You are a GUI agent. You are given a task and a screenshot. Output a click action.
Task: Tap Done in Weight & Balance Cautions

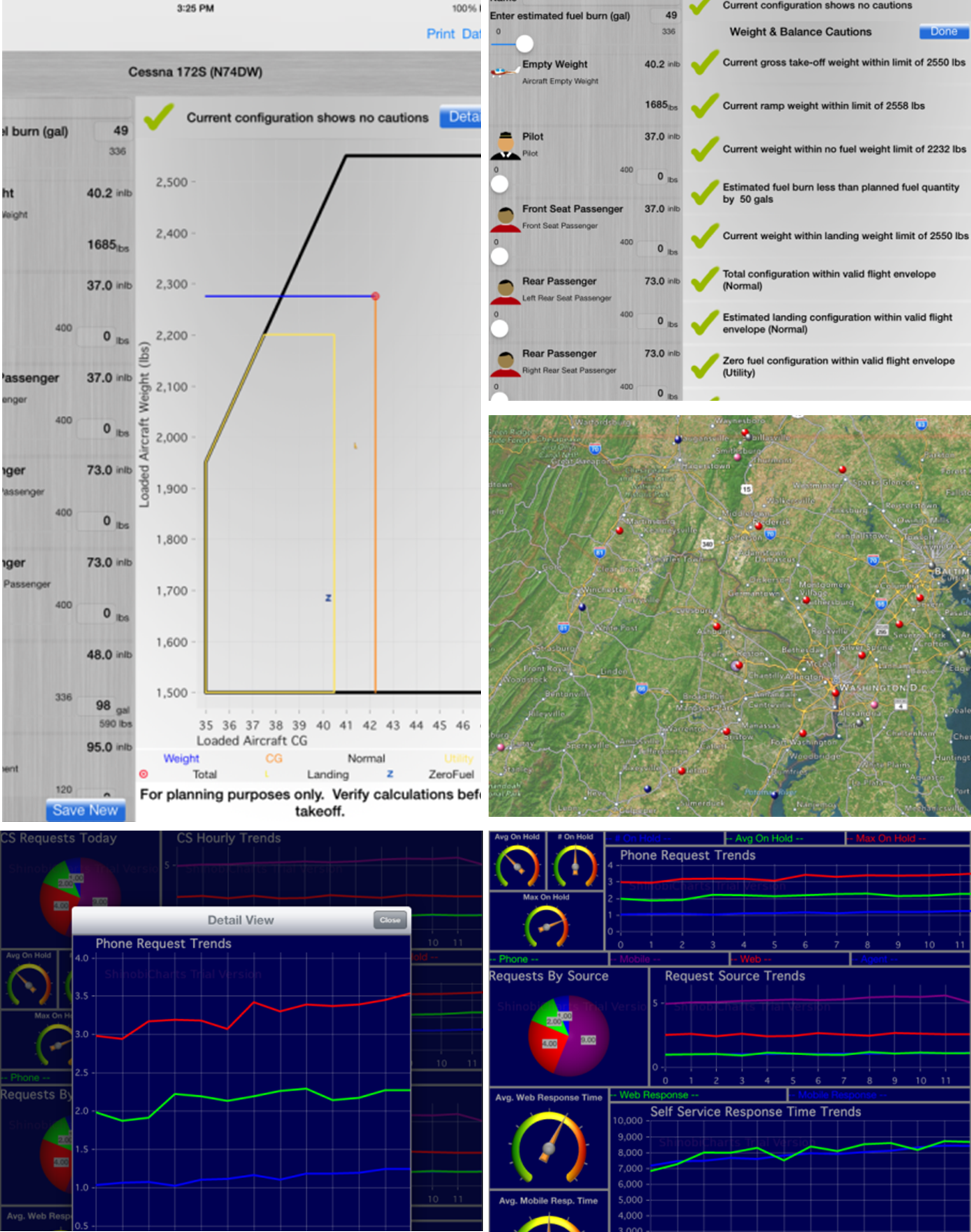click(943, 32)
